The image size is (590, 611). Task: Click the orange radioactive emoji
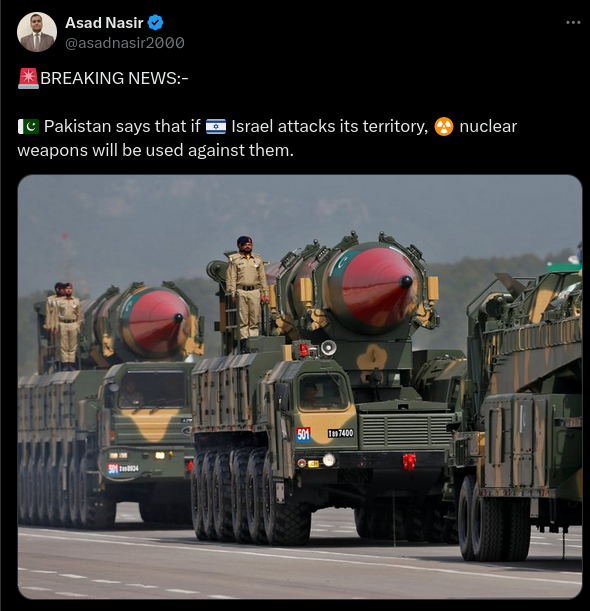(444, 126)
